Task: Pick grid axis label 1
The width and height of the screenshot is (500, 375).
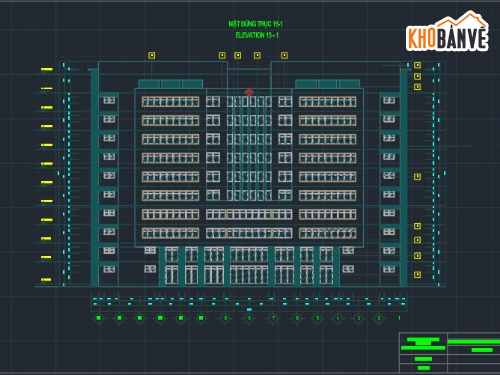Action: coord(399,318)
